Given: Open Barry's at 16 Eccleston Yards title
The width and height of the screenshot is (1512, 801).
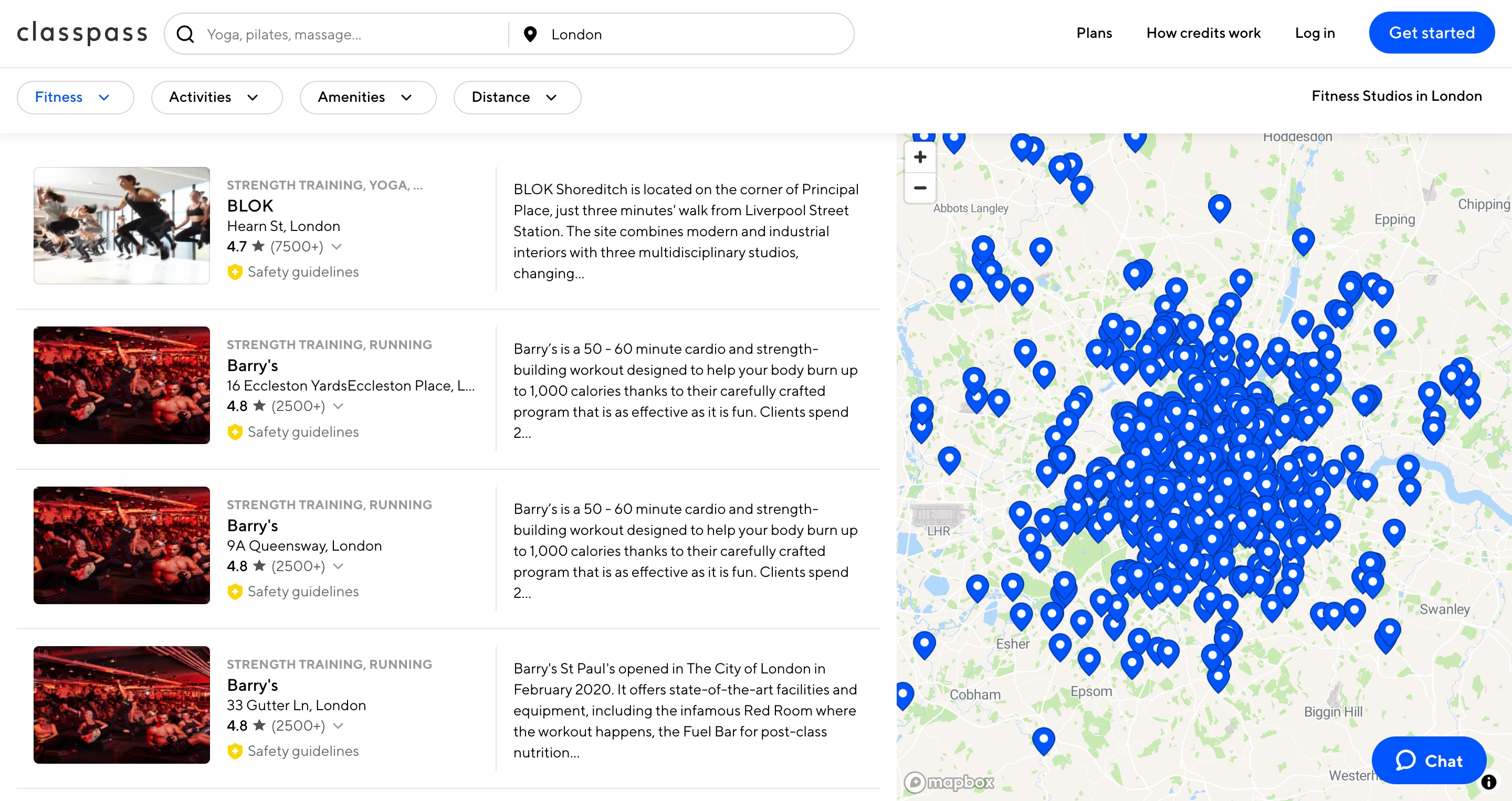Looking at the screenshot, I should pyautogui.click(x=253, y=365).
